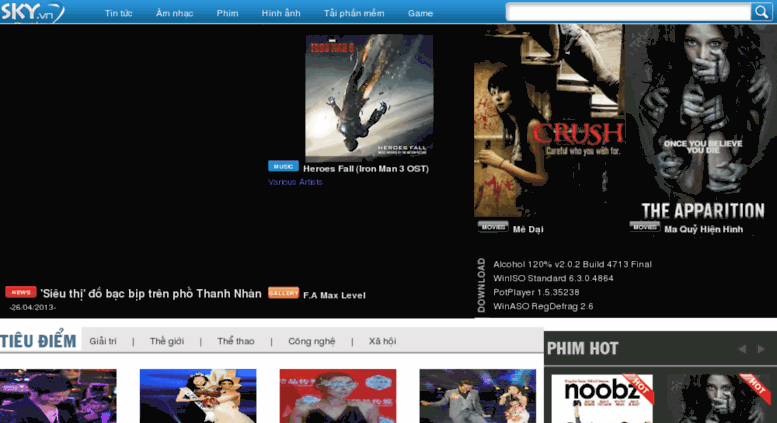Open the Game menu
The image size is (777, 423).
click(x=420, y=13)
